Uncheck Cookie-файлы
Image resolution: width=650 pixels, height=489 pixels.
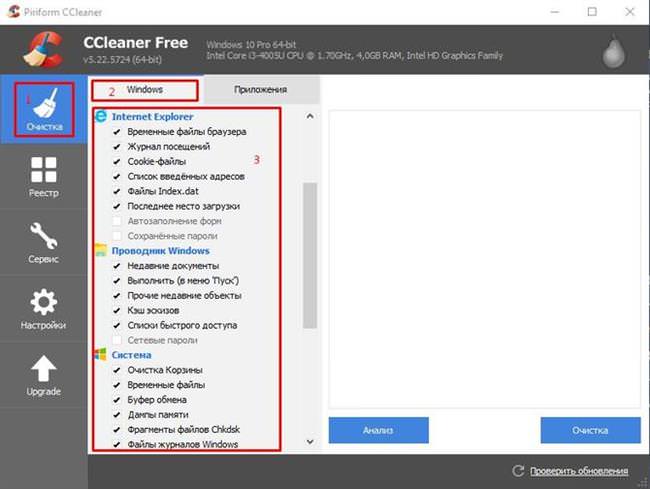tap(117, 162)
